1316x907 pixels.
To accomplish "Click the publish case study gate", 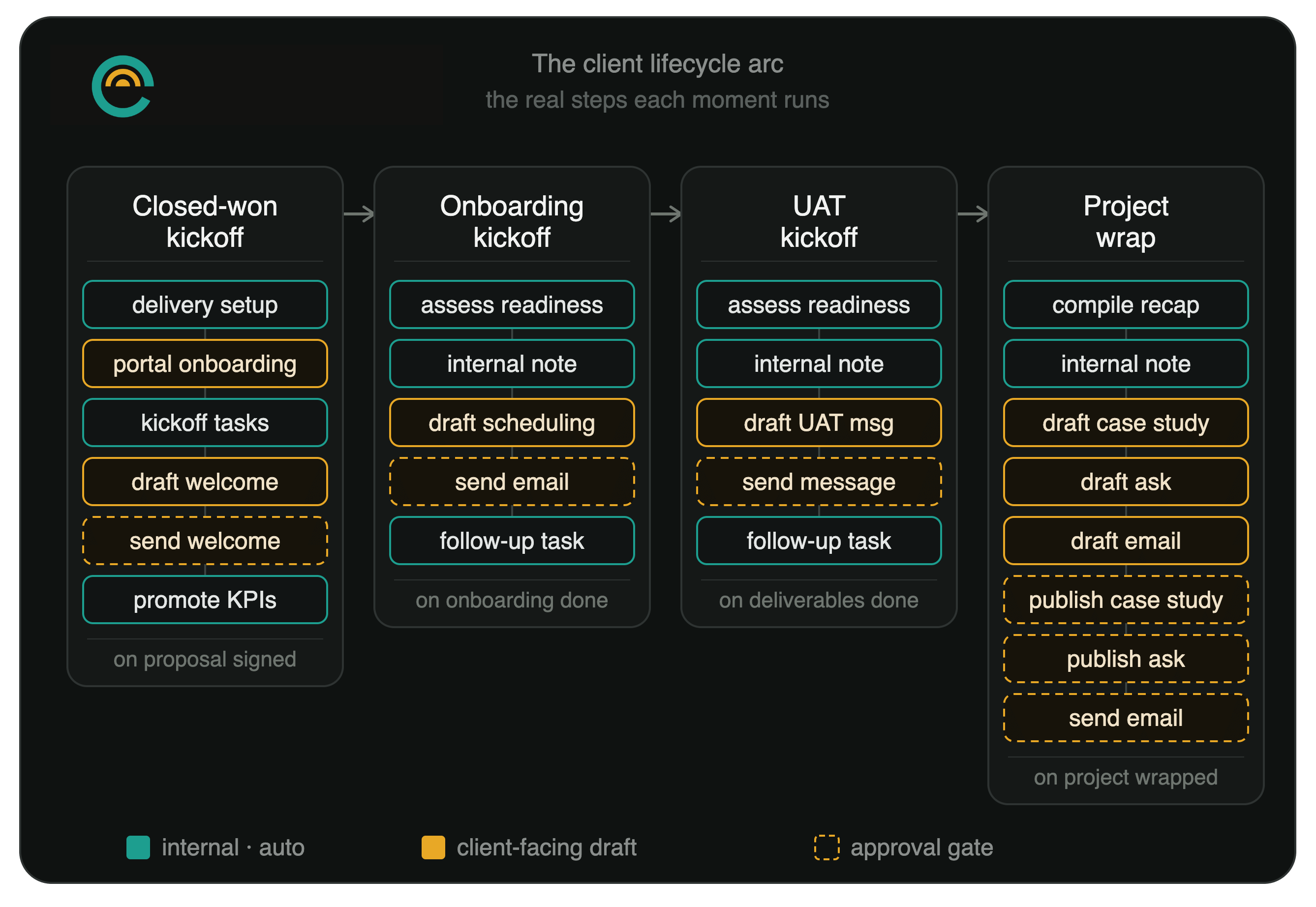I will click(x=1126, y=600).
